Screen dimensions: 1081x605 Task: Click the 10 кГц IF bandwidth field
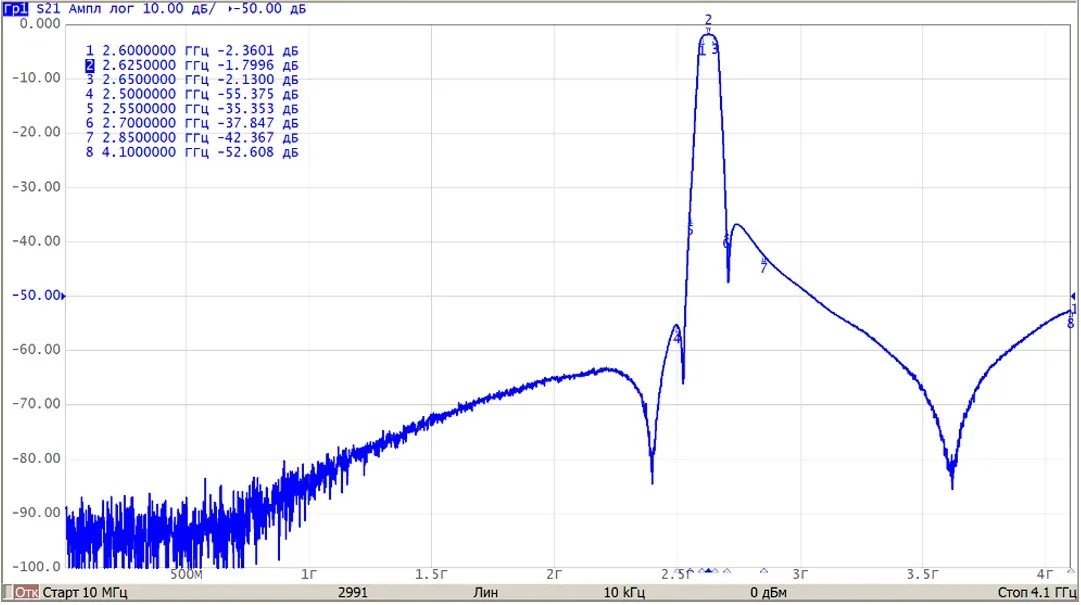[625, 592]
